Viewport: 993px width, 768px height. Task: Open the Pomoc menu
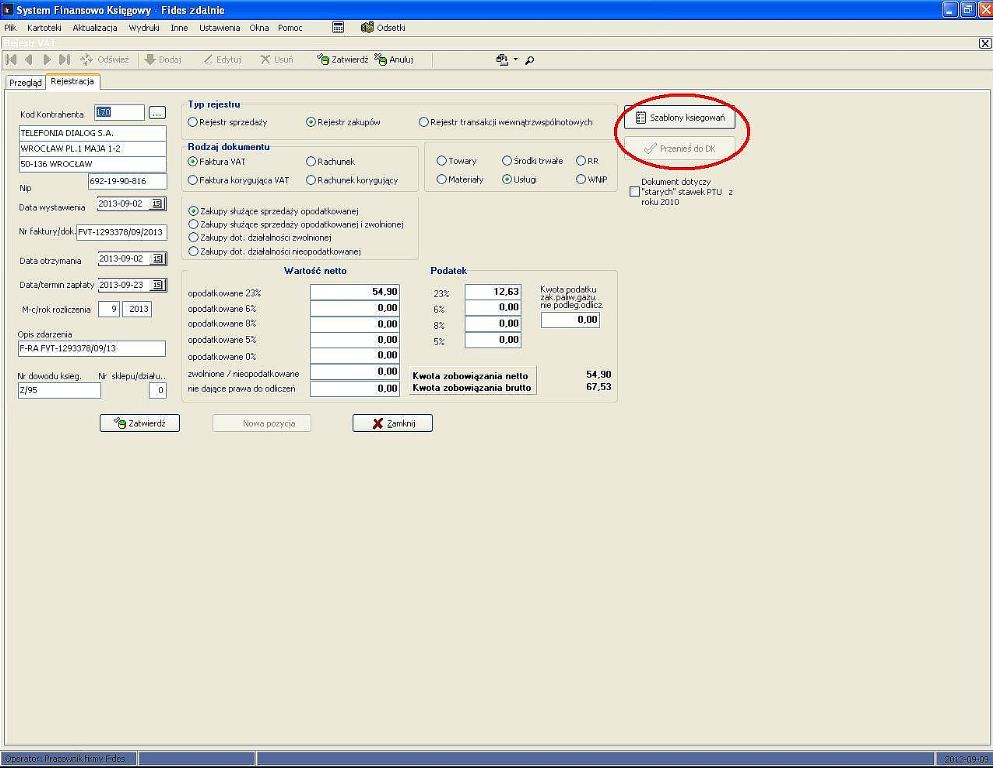[290, 28]
